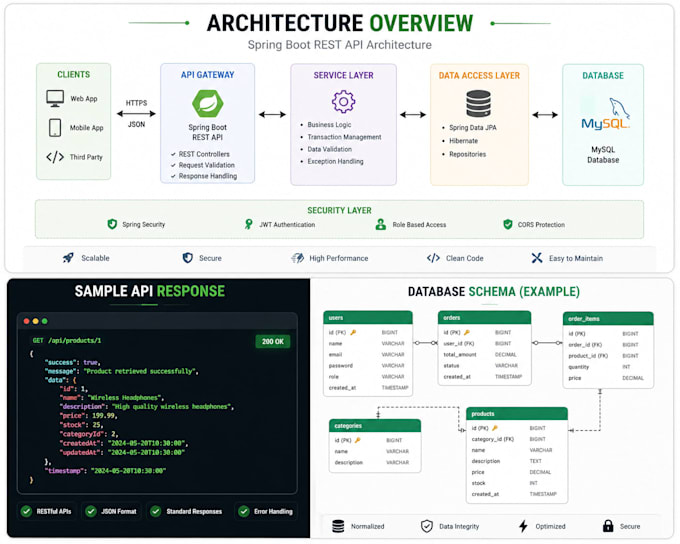This screenshot has width=680, height=544.
Task: Click the Service Layer gear icon
Action: (343, 102)
